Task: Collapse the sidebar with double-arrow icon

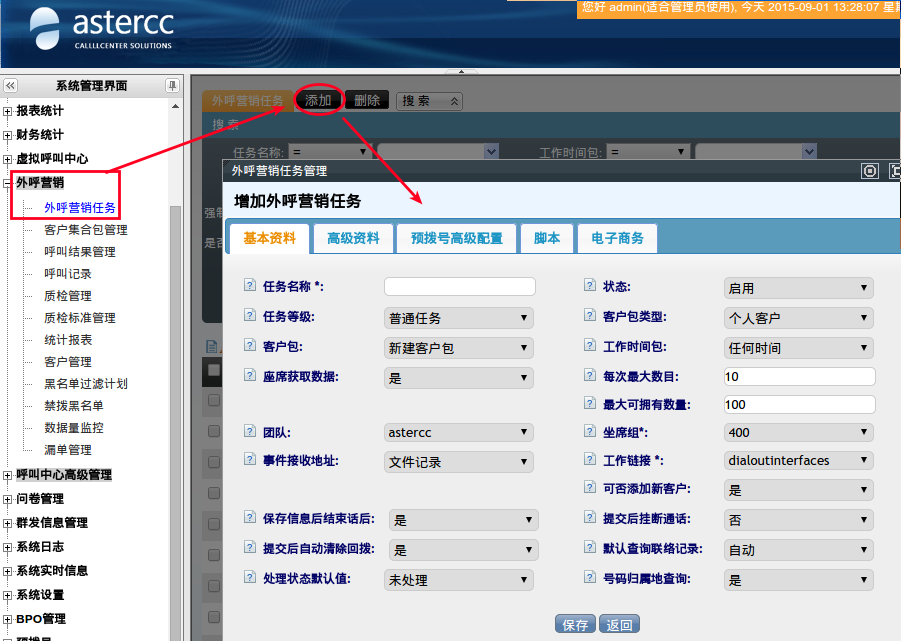Action: click(11, 86)
